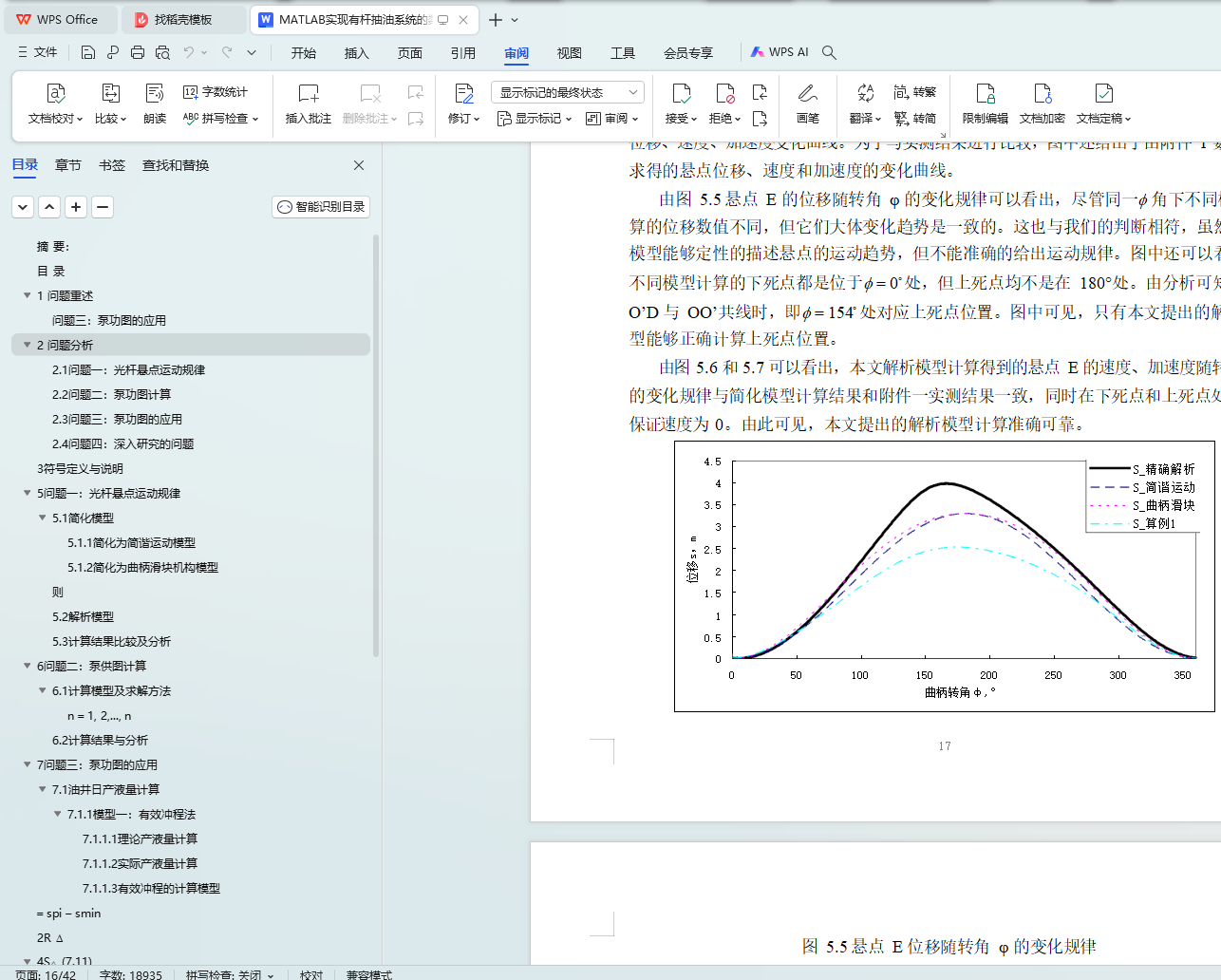Viewport: 1221px width, 980px height.
Task: Select the 书签 navigation pane tab
Action: pos(112,165)
